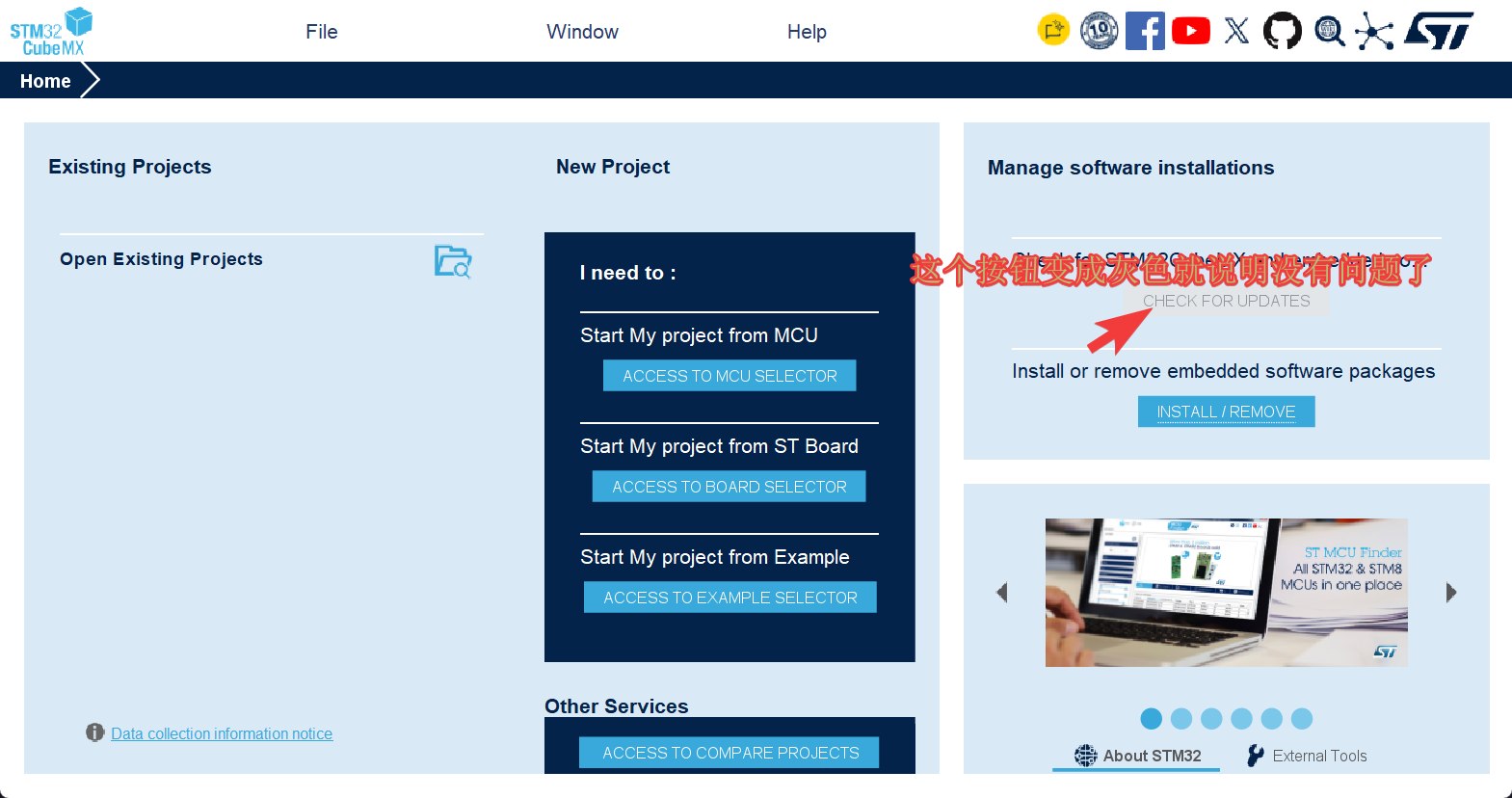1512x798 pixels.
Task: Switch to the About STM32 tab
Action: click(x=1137, y=756)
